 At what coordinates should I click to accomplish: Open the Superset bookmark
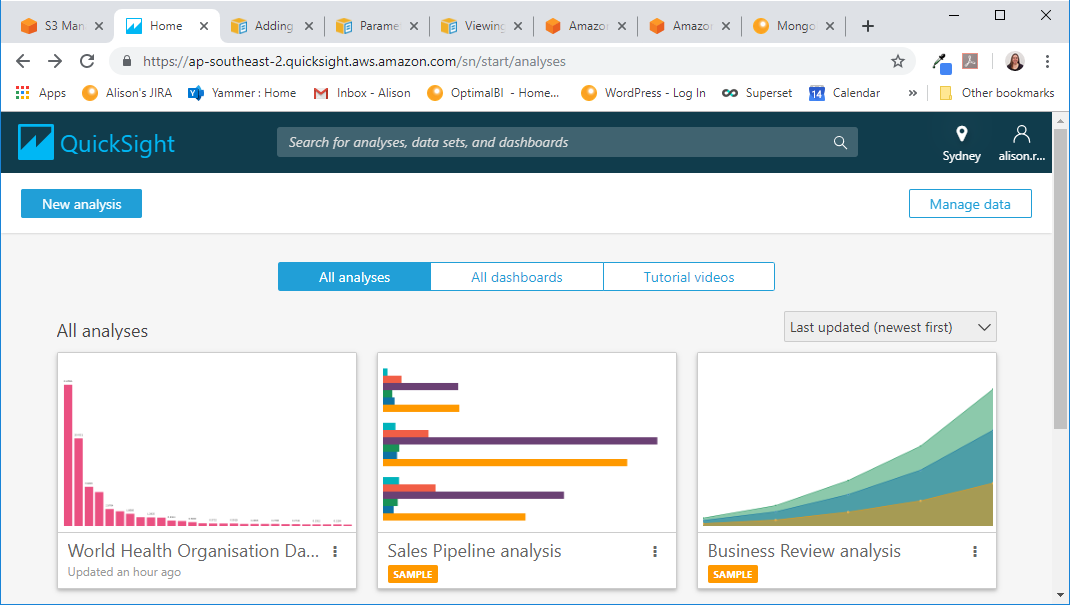(x=757, y=93)
